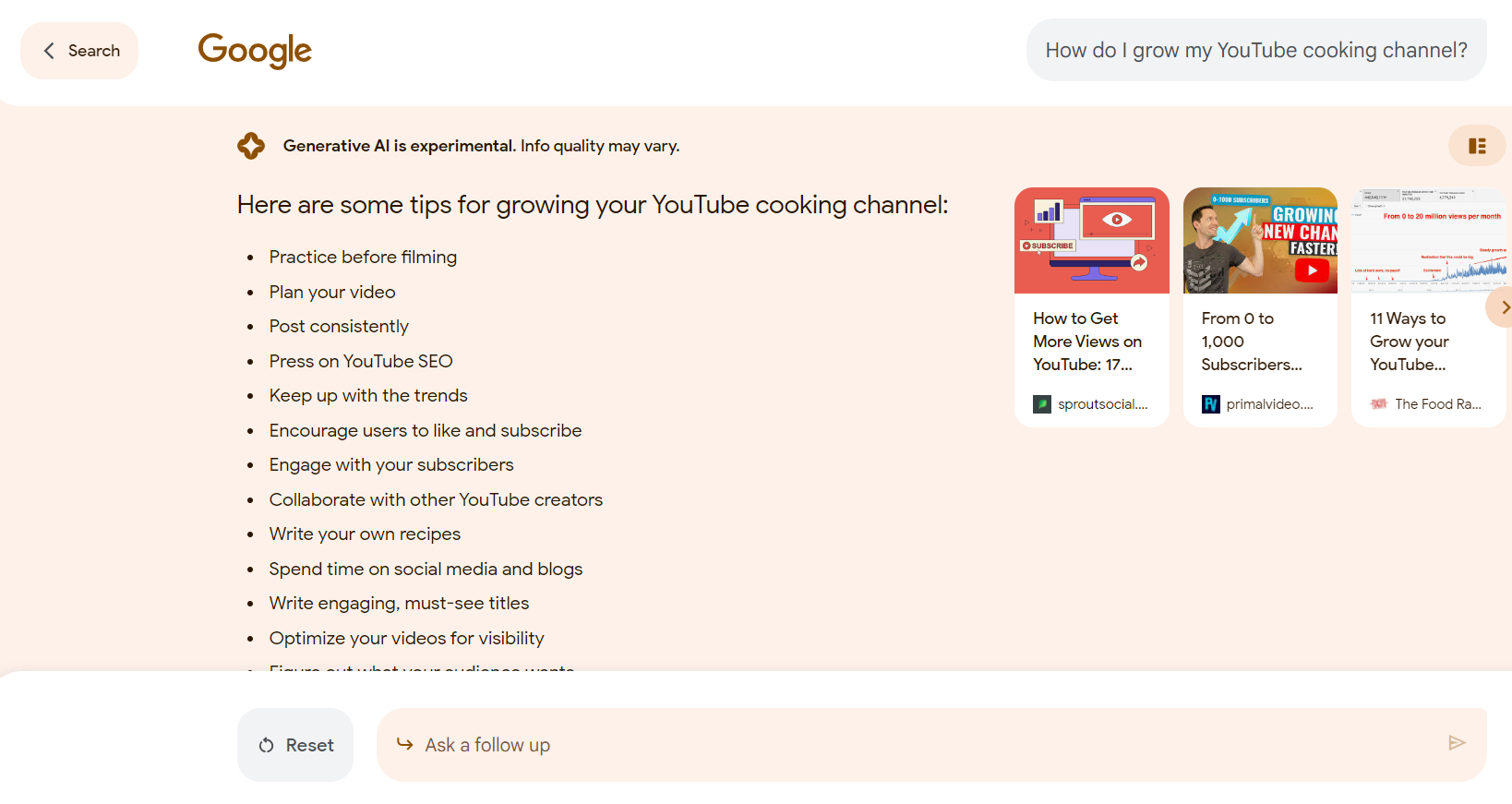
Task: Open 11 Ways to Grow your YouTube link
Action: [x=1410, y=342]
